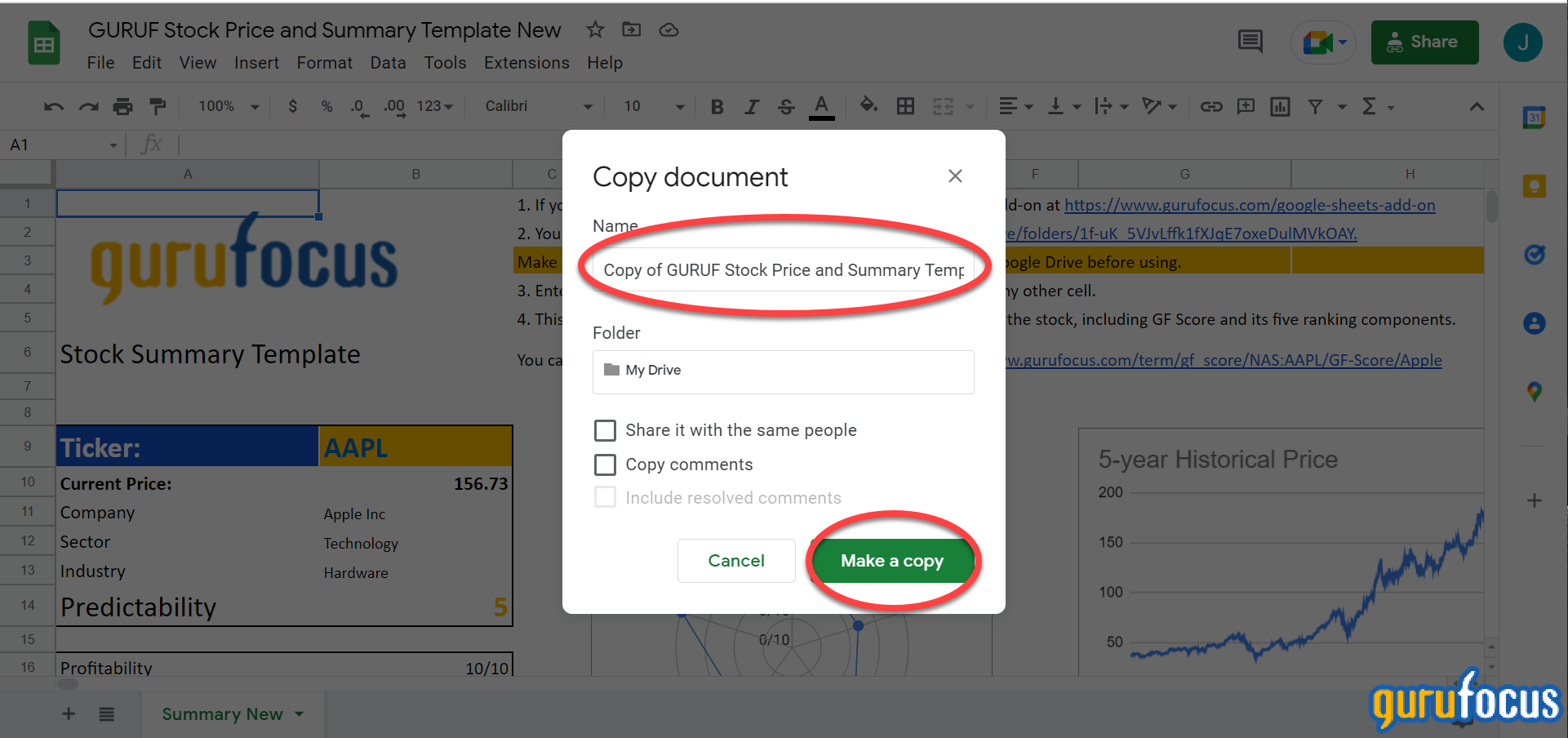The height and width of the screenshot is (738, 1568).
Task: Open the Calibri font dropdown
Action: tap(539, 106)
